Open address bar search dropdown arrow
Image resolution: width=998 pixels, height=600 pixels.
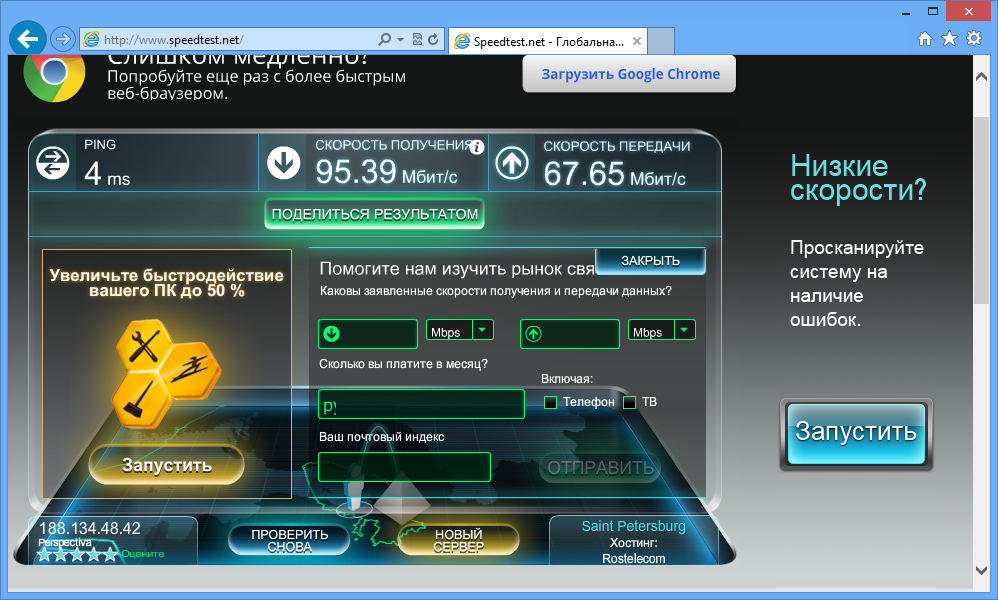[400, 39]
